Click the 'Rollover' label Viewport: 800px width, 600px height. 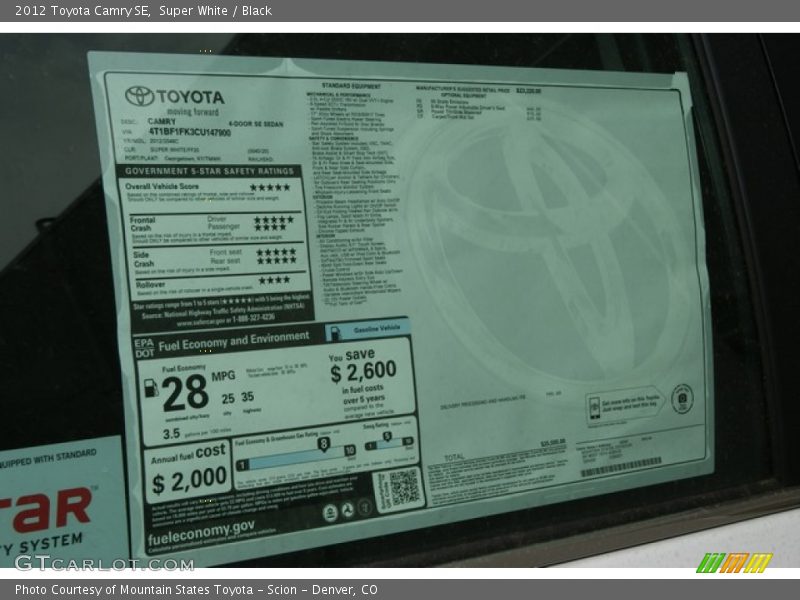coord(151,285)
